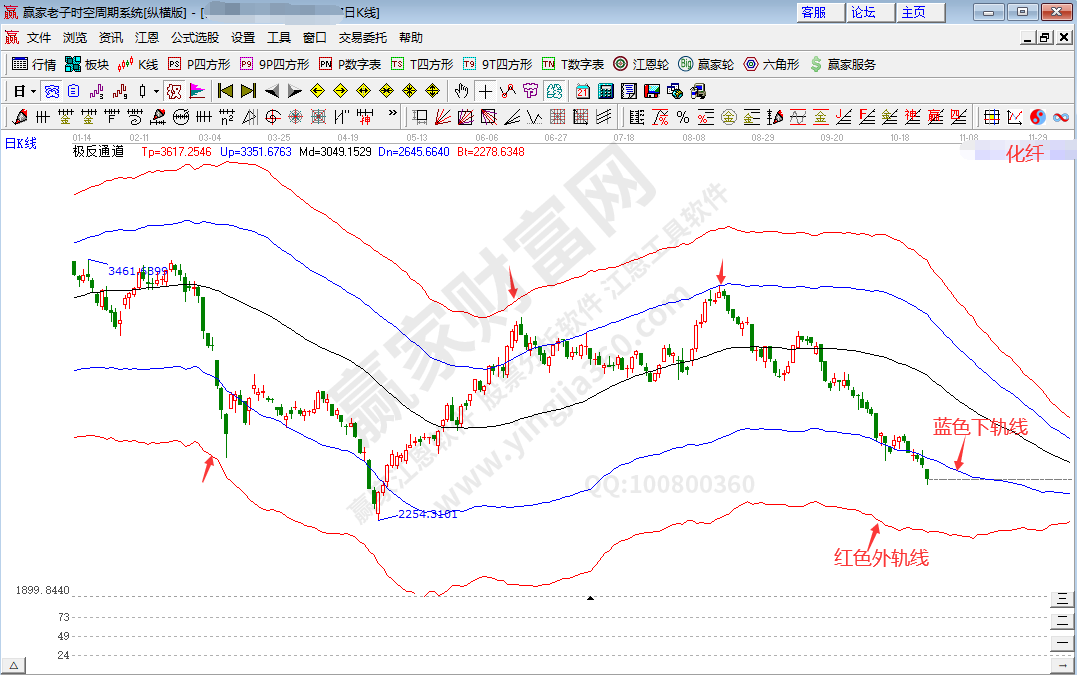Open the candlestick style dropdown arrow
This screenshot has width=1077, height=675.
pyautogui.click(x=156, y=91)
